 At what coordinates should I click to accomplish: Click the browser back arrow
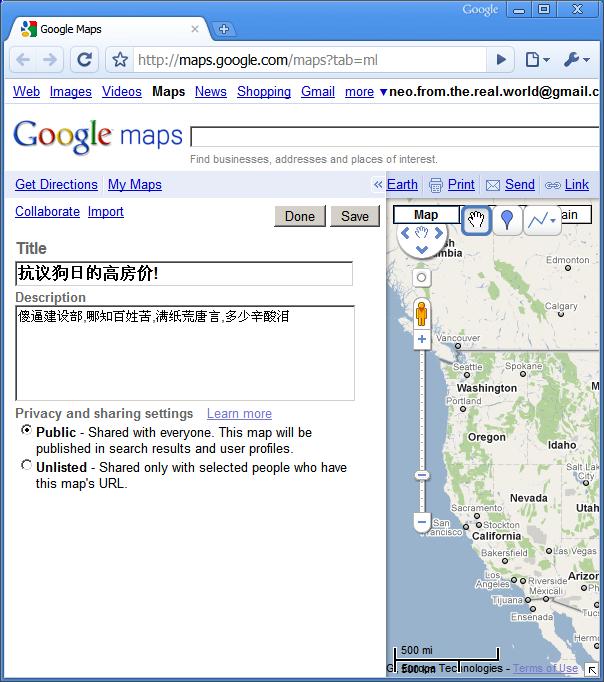click(x=23, y=59)
